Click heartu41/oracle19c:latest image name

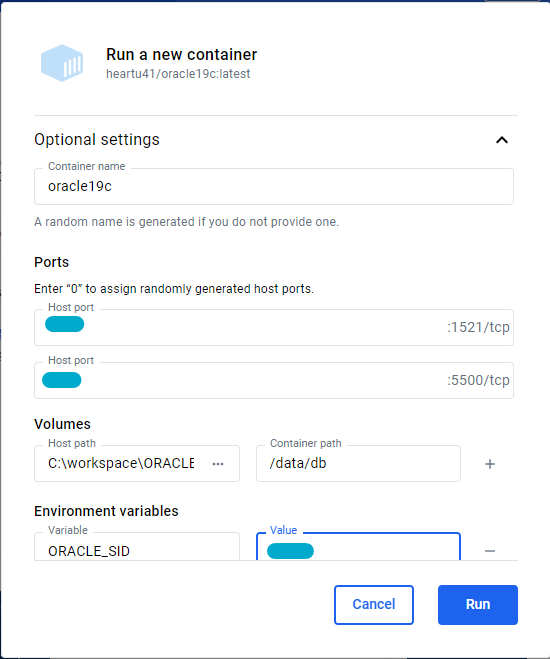click(178, 74)
